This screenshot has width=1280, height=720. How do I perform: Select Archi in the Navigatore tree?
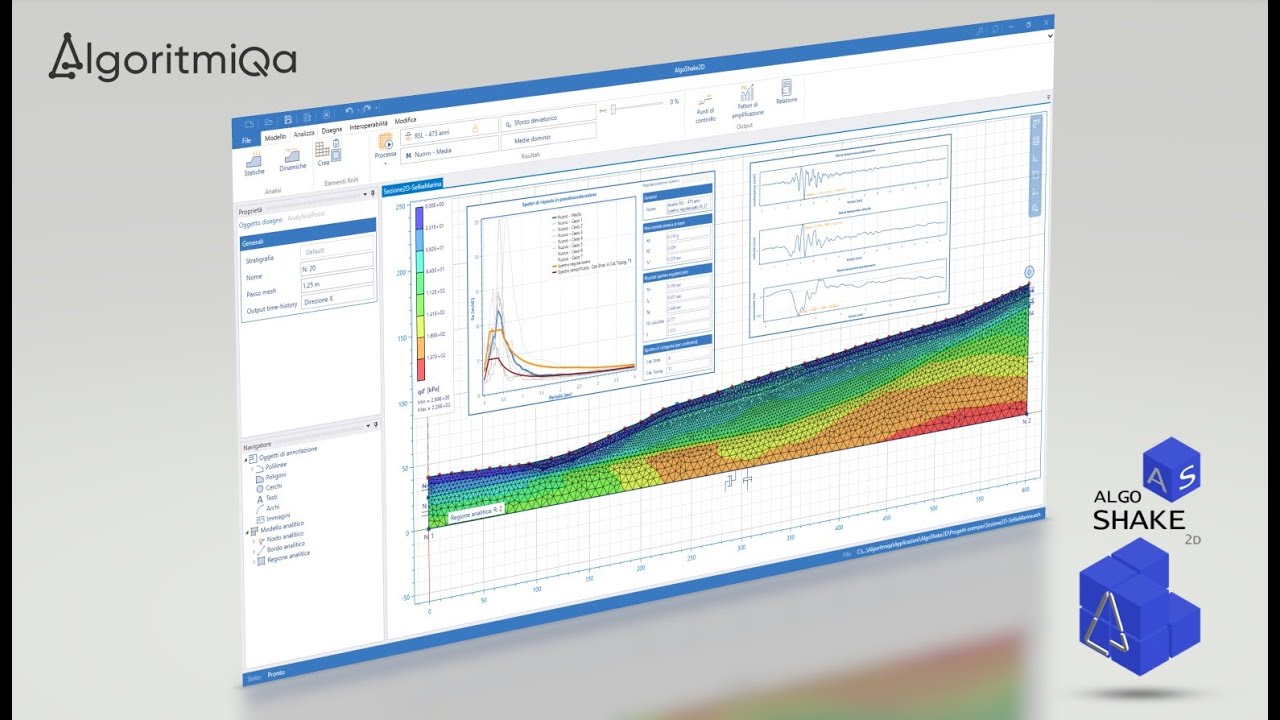[272, 508]
